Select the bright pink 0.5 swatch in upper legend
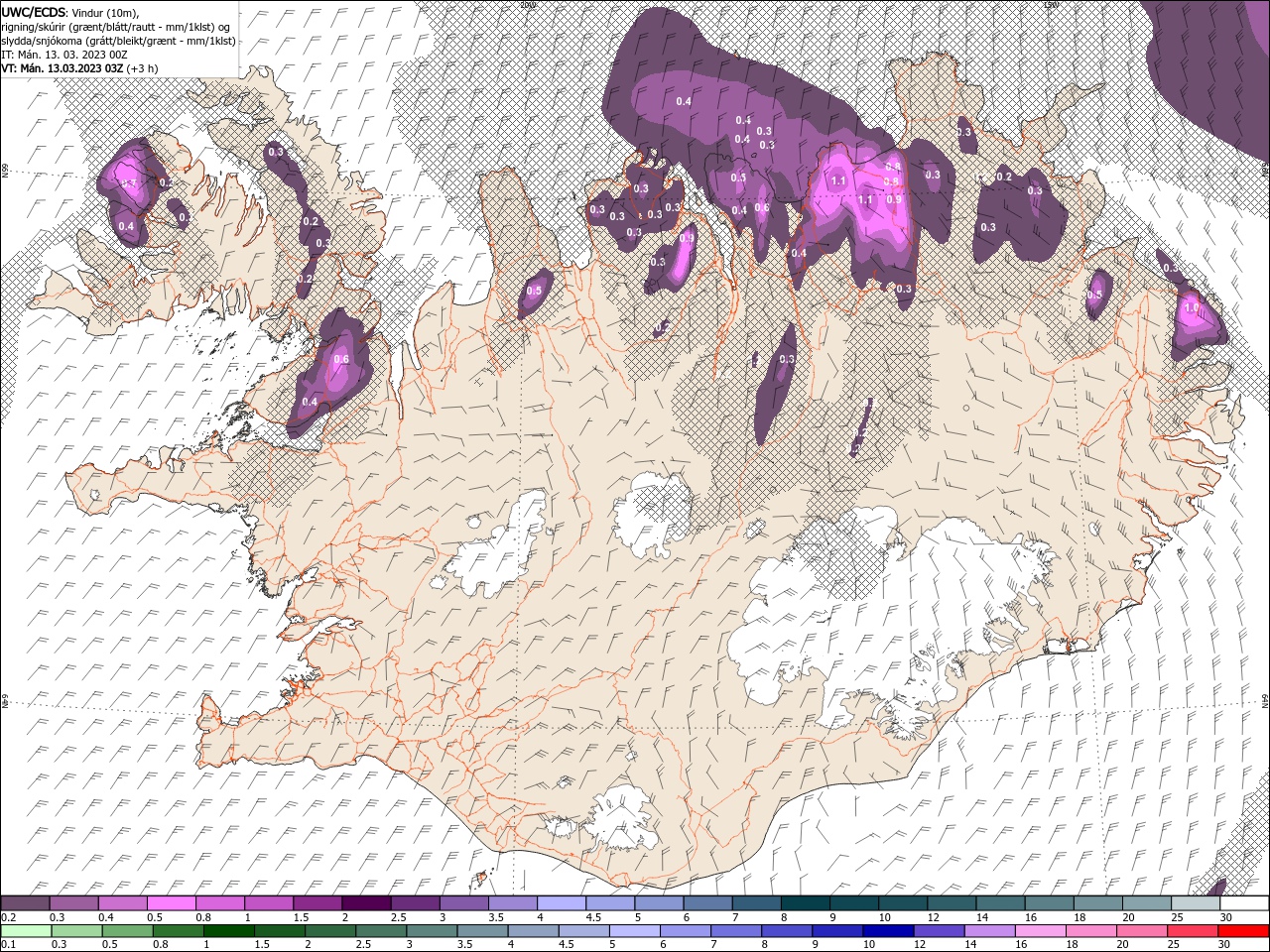1270x952 pixels. pyautogui.click(x=171, y=903)
